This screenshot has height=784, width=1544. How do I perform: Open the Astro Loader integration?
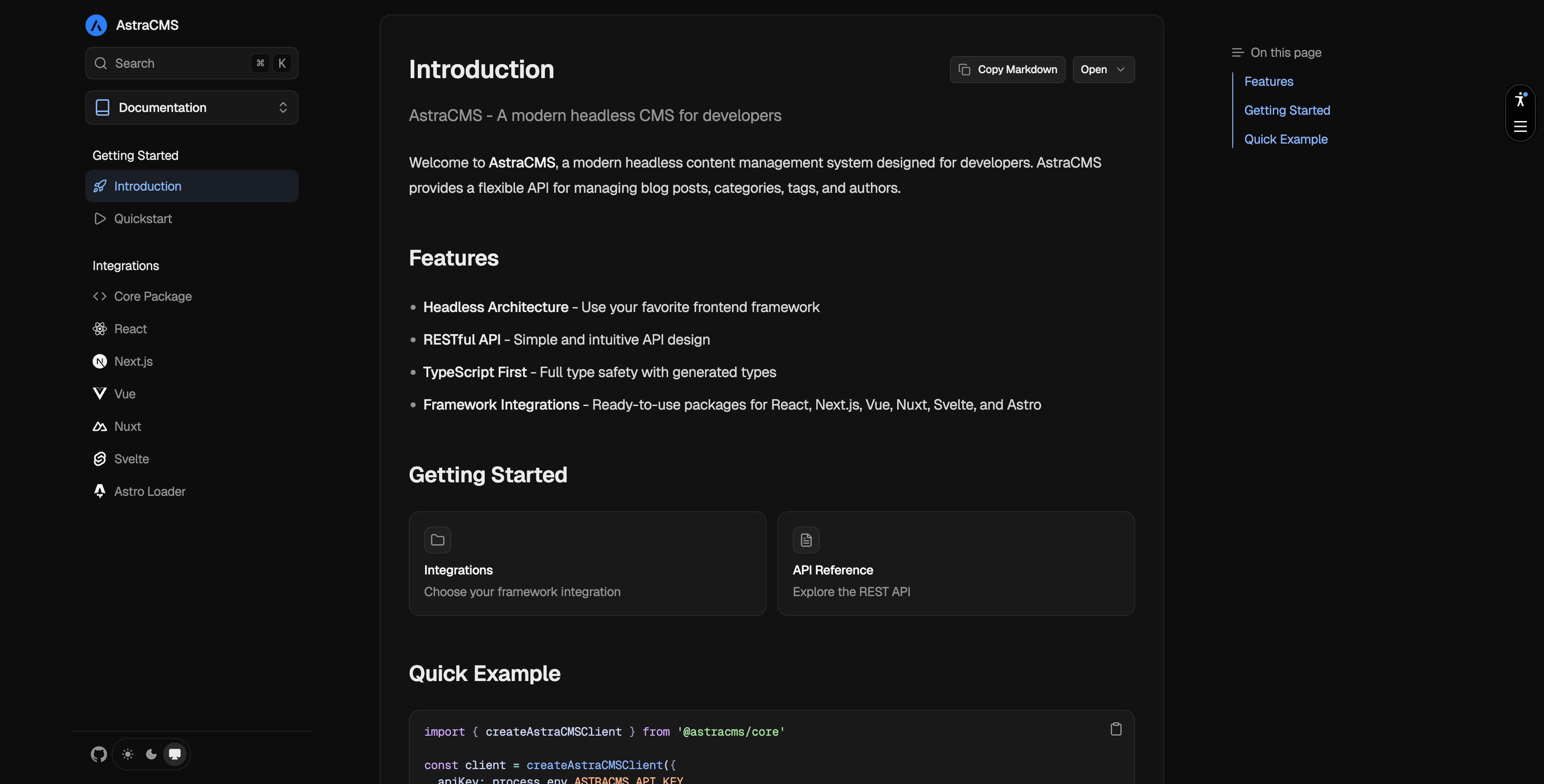coord(150,491)
